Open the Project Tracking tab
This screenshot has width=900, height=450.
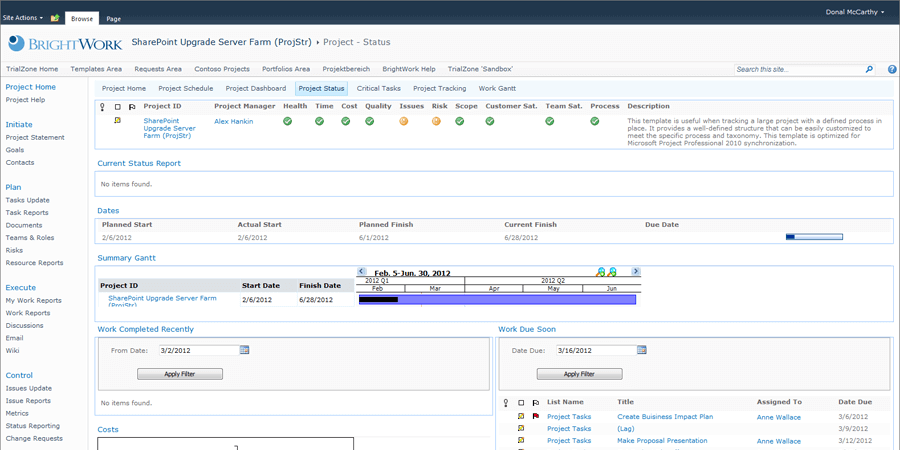tap(440, 88)
